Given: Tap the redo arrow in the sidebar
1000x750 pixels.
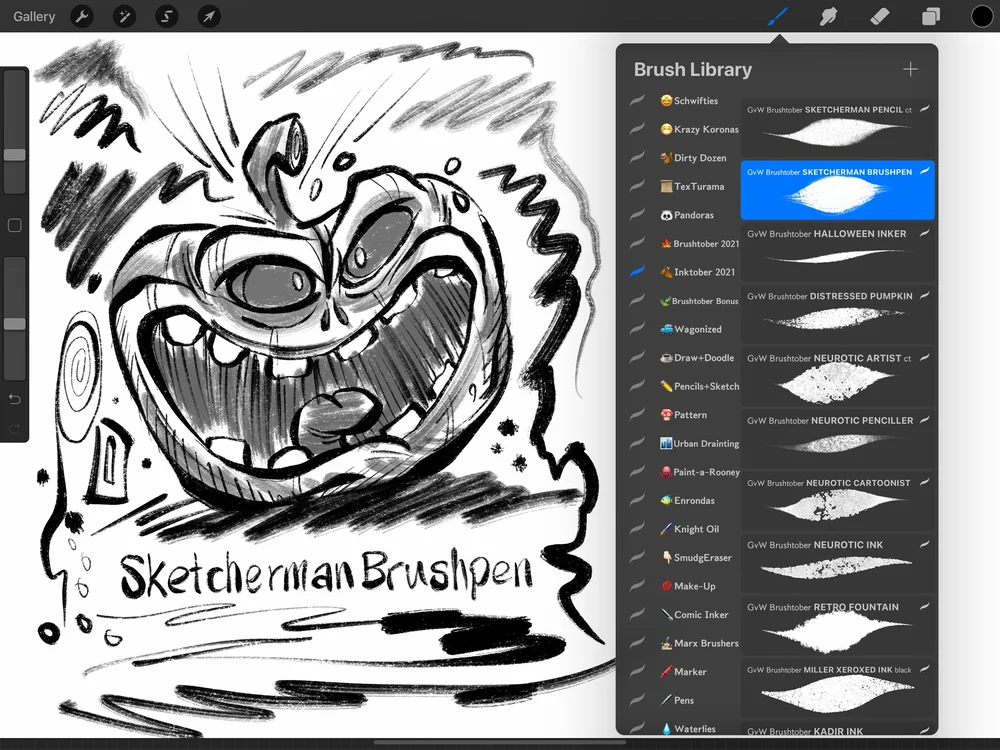Looking at the screenshot, I should (14, 428).
